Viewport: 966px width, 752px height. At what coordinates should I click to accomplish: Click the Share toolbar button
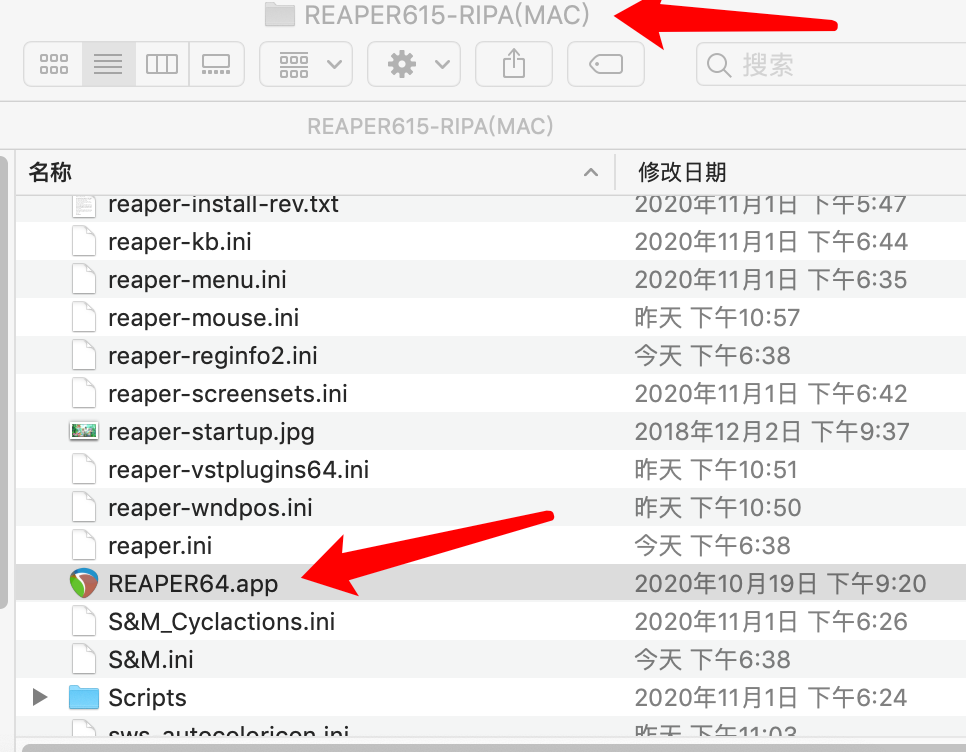[x=514, y=64]
